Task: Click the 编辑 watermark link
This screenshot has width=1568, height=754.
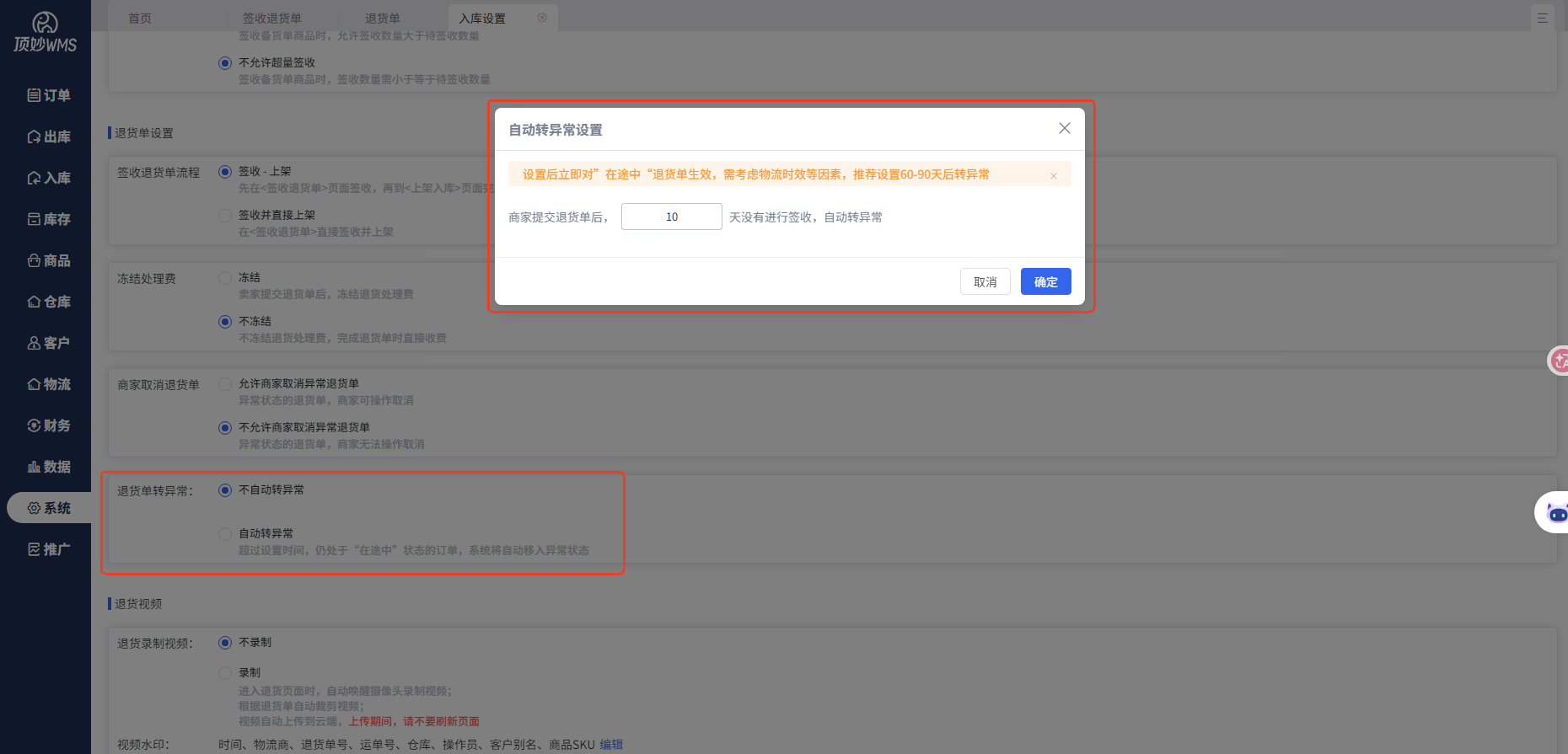Action: (611, 745)
